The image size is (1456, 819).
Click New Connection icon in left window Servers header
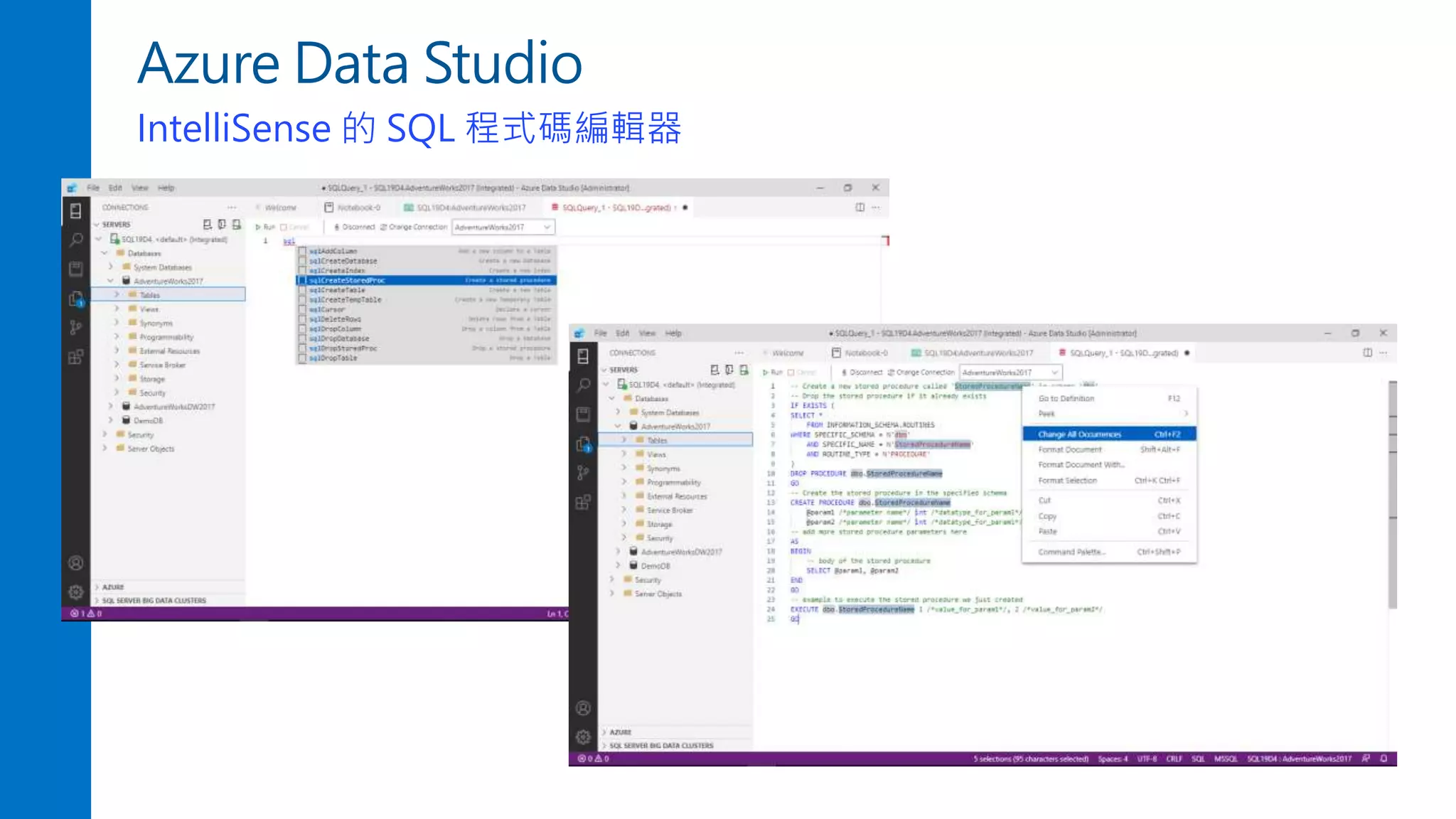click(208, 225)
